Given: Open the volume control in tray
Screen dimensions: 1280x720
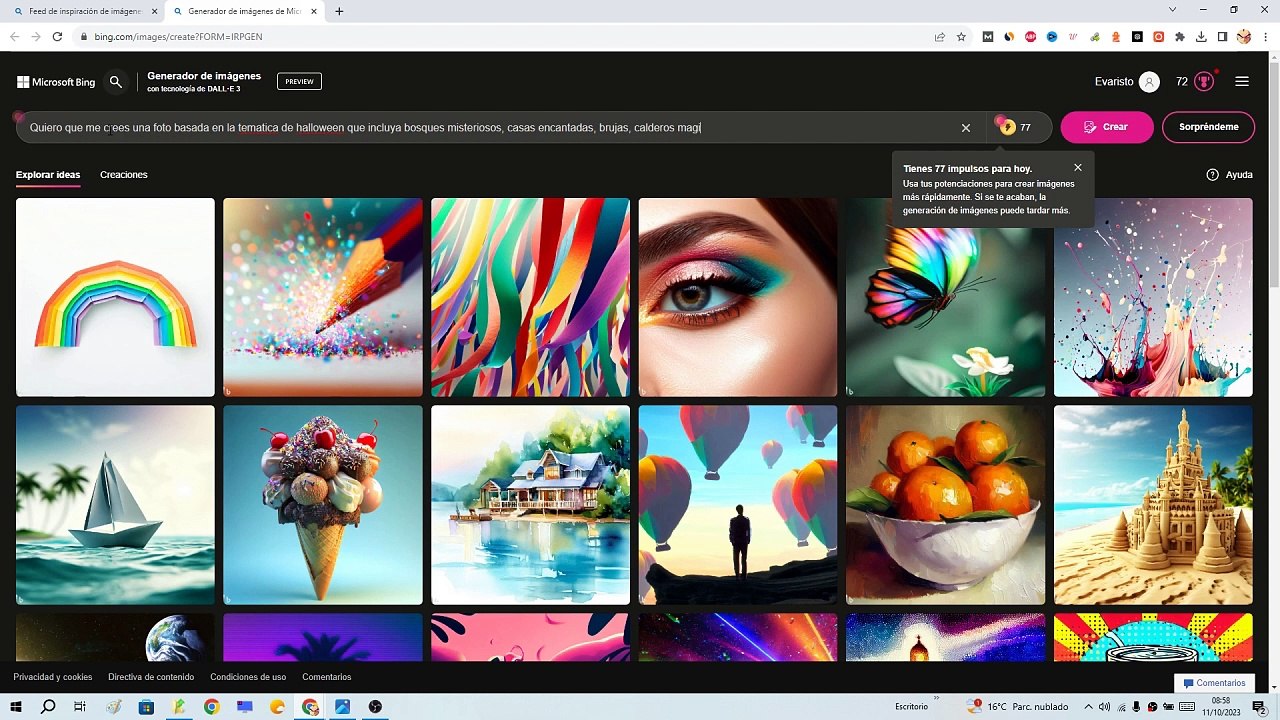Looking at the screenshot, I should 1104,707.
